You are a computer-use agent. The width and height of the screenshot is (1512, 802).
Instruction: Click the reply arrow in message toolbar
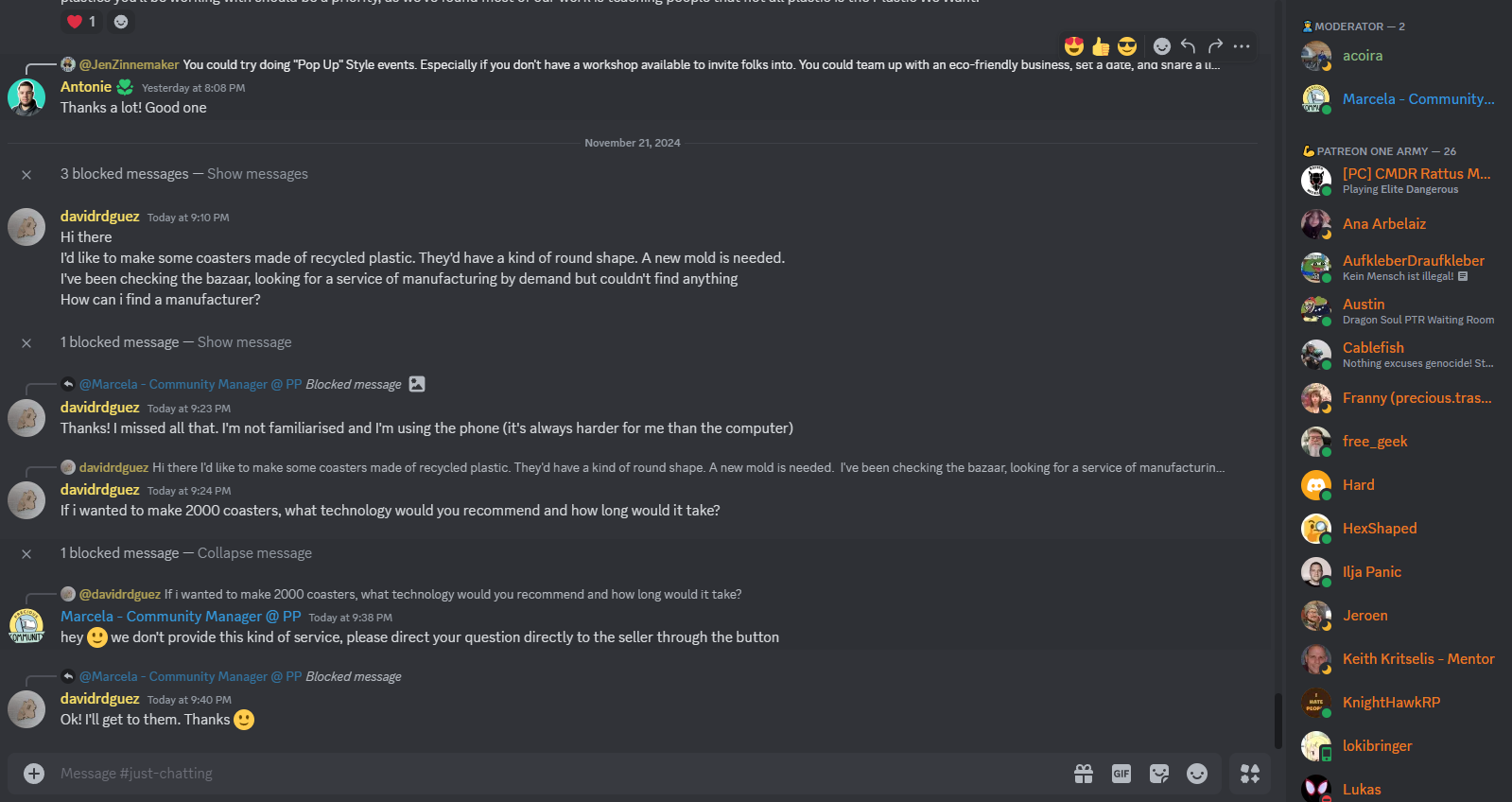pos(1189,46)
